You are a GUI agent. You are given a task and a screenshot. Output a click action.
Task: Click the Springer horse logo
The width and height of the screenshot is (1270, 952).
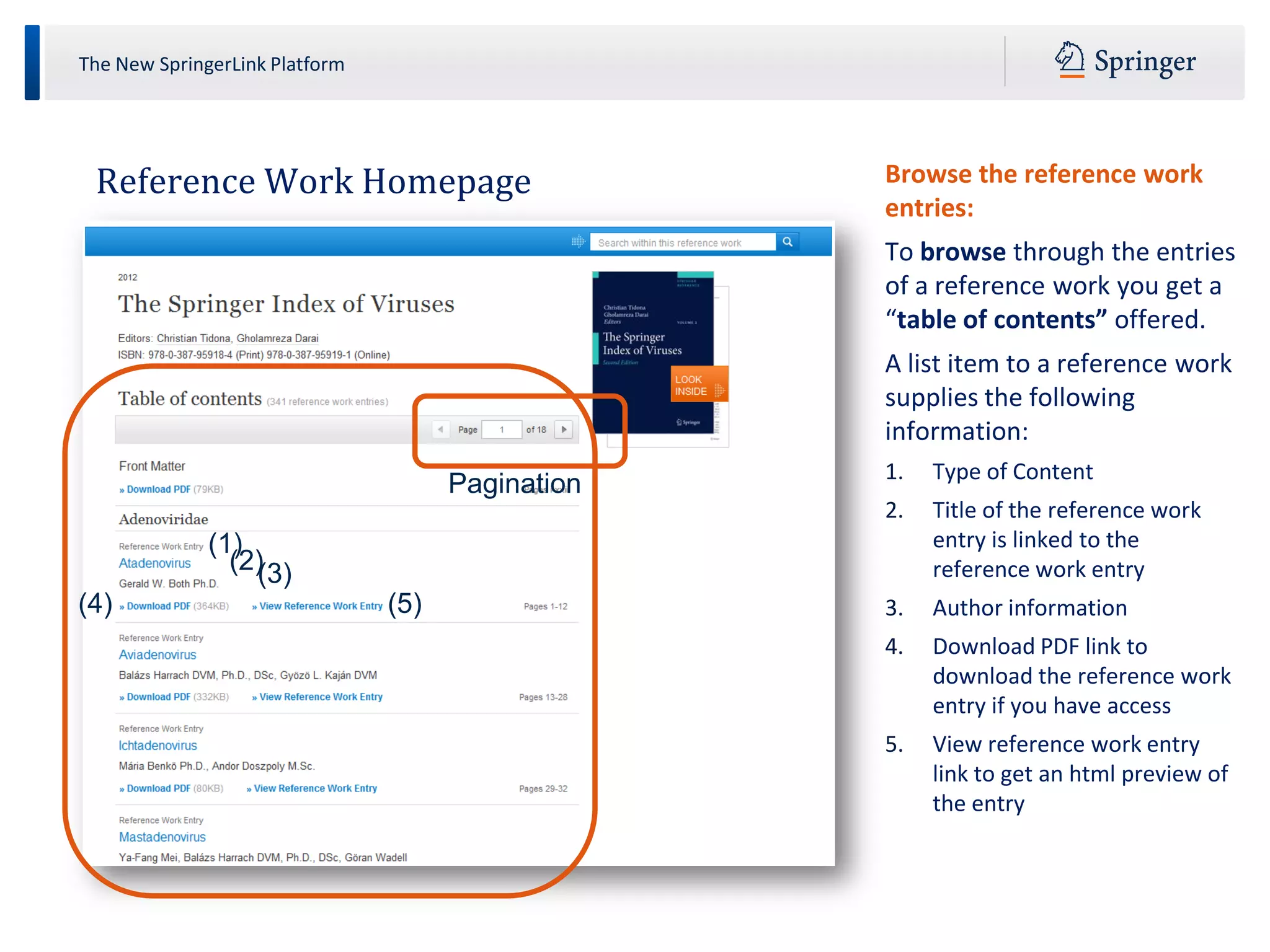coord(1069,60)
